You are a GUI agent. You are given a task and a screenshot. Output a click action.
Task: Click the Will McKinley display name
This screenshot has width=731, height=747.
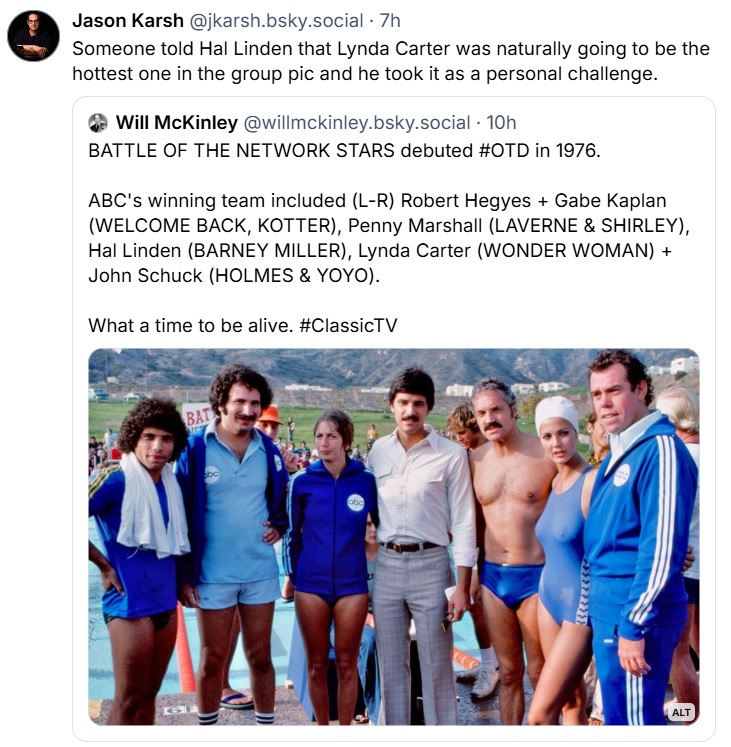click(177, 122)
